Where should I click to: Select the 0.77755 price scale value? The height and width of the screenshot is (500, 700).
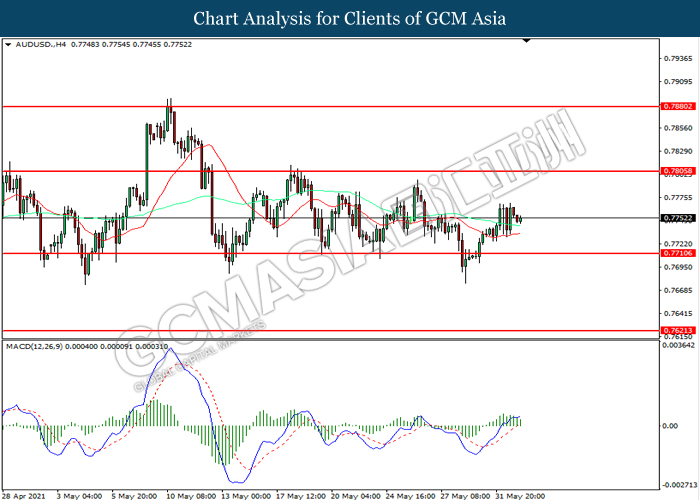(x=679, y=198)
